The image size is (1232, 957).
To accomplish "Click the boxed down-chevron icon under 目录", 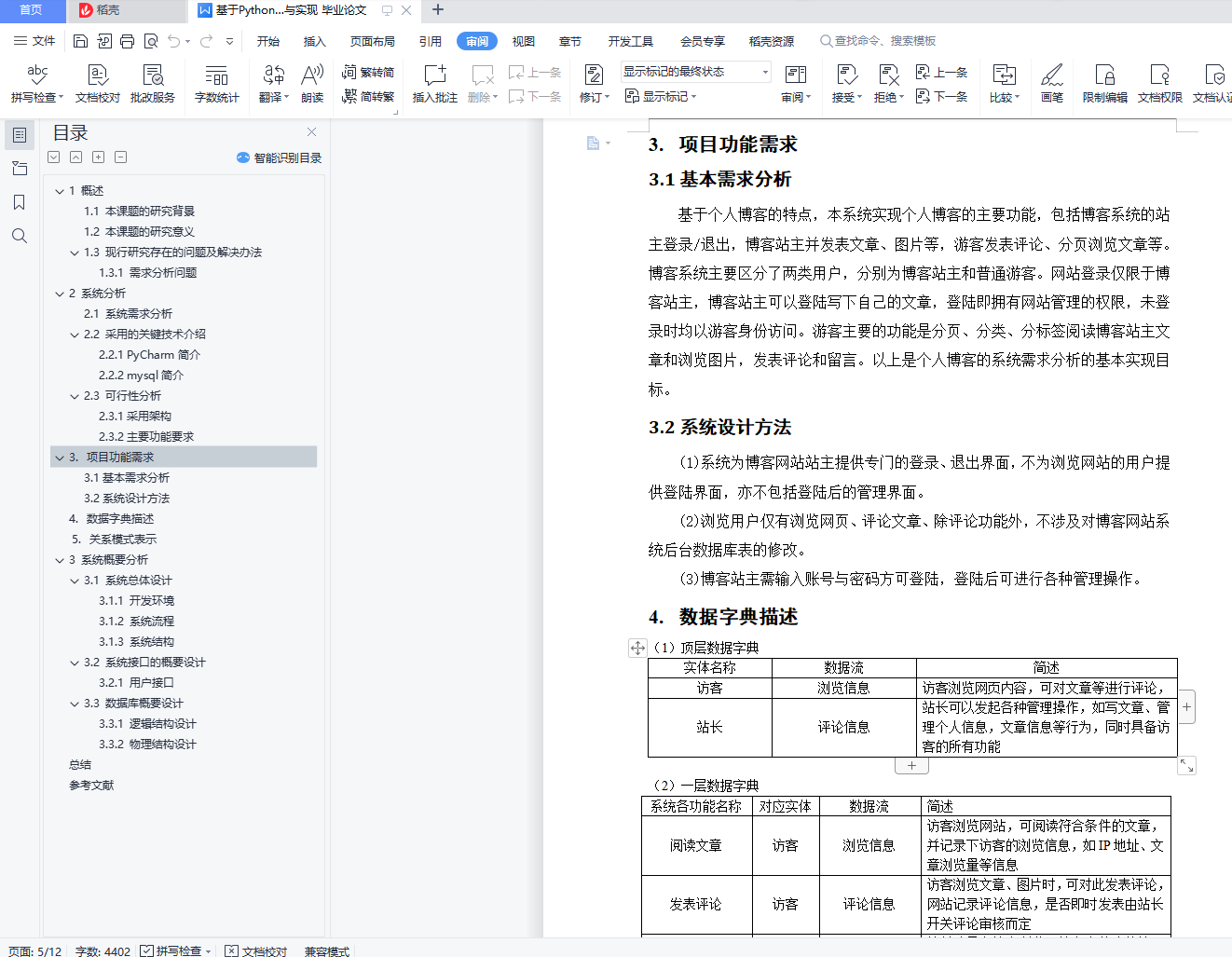I will coord(54,157).
